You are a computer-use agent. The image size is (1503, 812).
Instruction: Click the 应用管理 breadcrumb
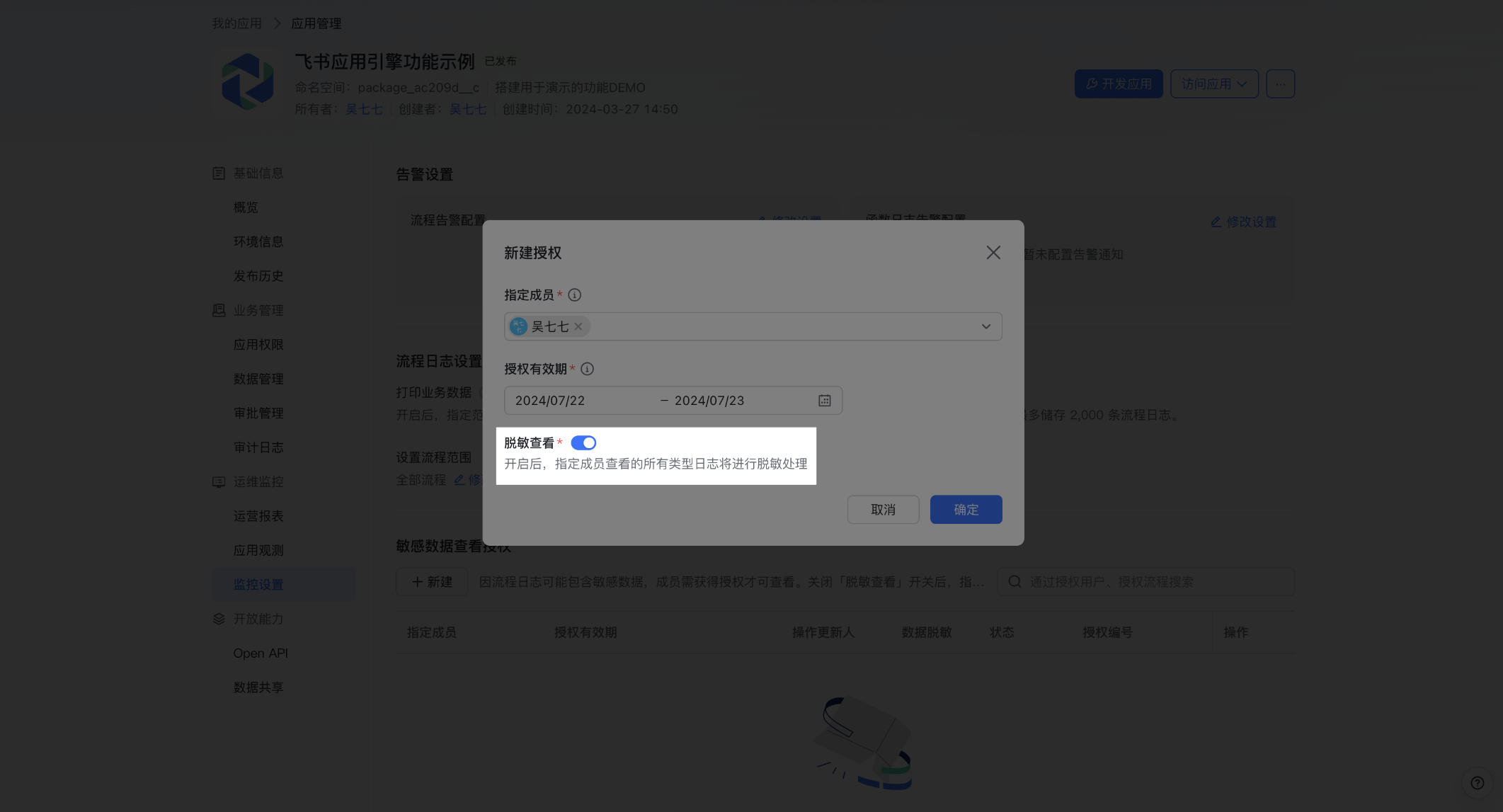(x=316, y=23)
